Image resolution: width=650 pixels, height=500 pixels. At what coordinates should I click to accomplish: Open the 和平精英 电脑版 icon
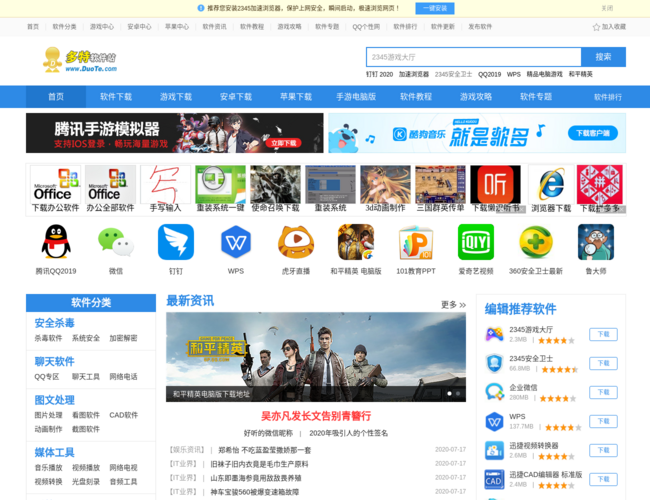coord(356,242)
